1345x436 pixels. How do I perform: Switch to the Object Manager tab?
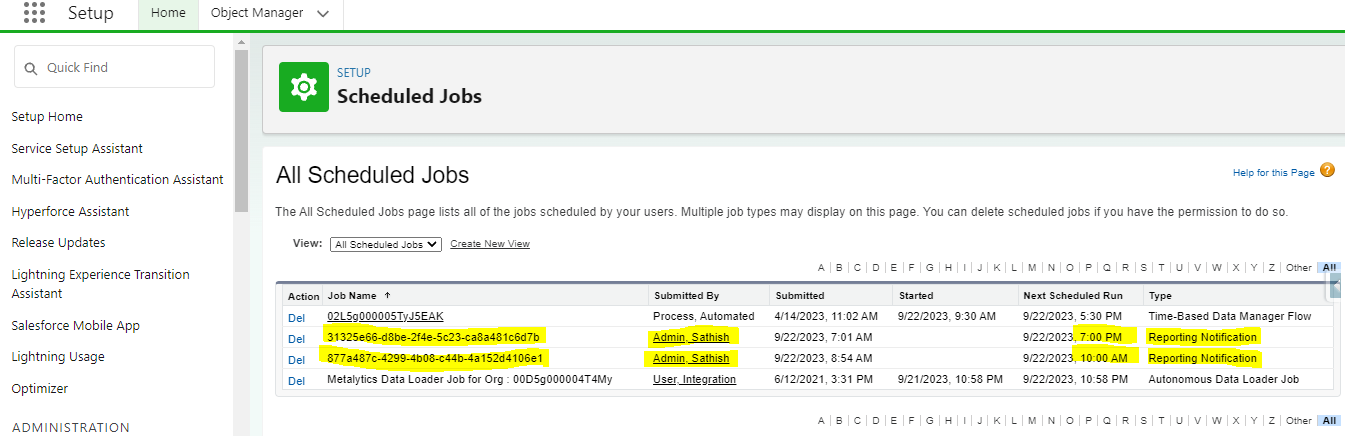coord(256,14)
